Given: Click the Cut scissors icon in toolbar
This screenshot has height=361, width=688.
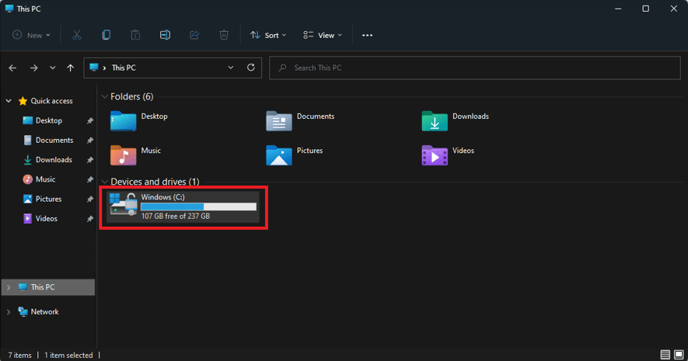Looking at the screenshot, I should coord(77,35).
